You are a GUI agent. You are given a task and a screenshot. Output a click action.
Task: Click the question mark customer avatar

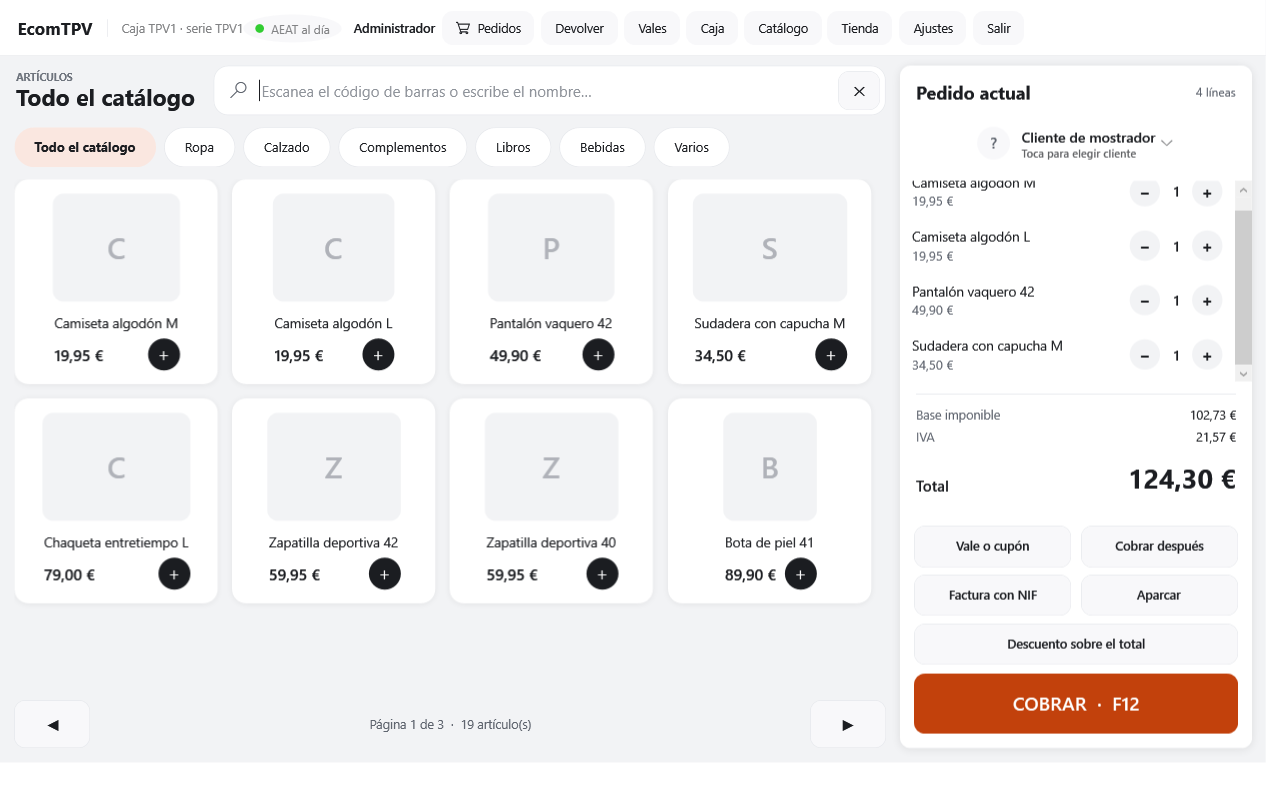click(993, 144)
